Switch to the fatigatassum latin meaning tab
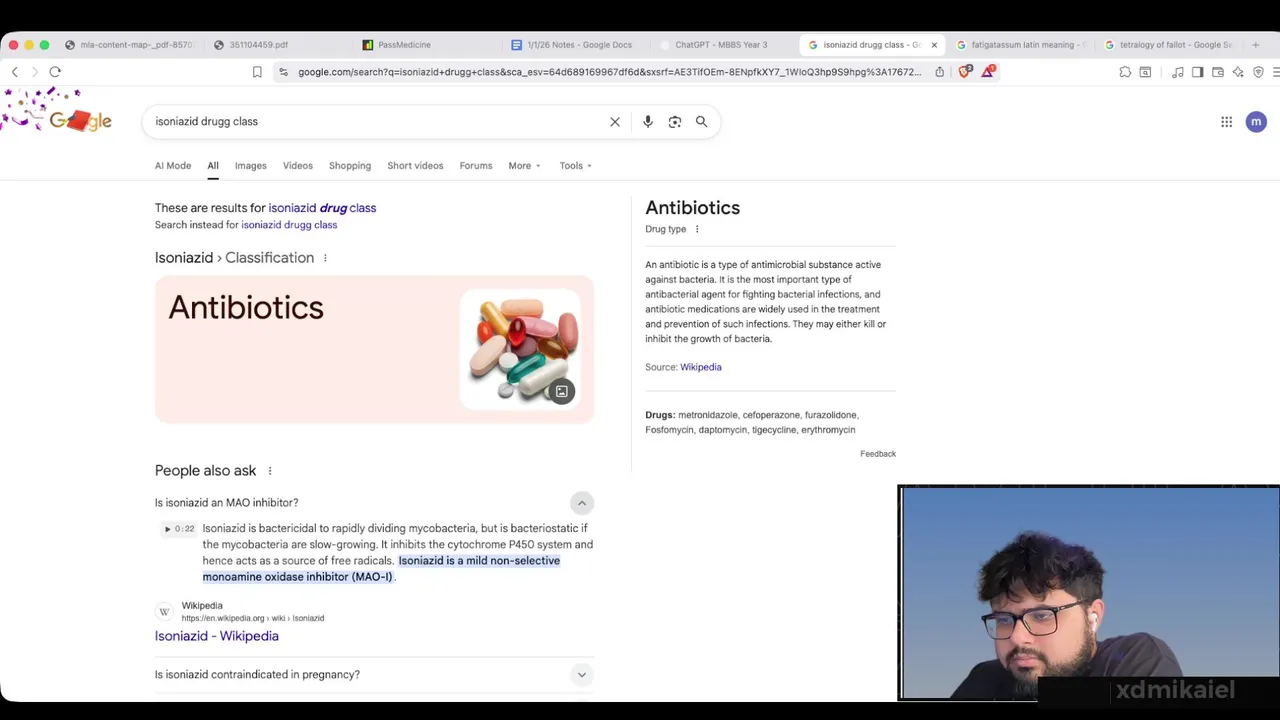This screenshot has height=720, width=1280. [x=1022, y=45]
